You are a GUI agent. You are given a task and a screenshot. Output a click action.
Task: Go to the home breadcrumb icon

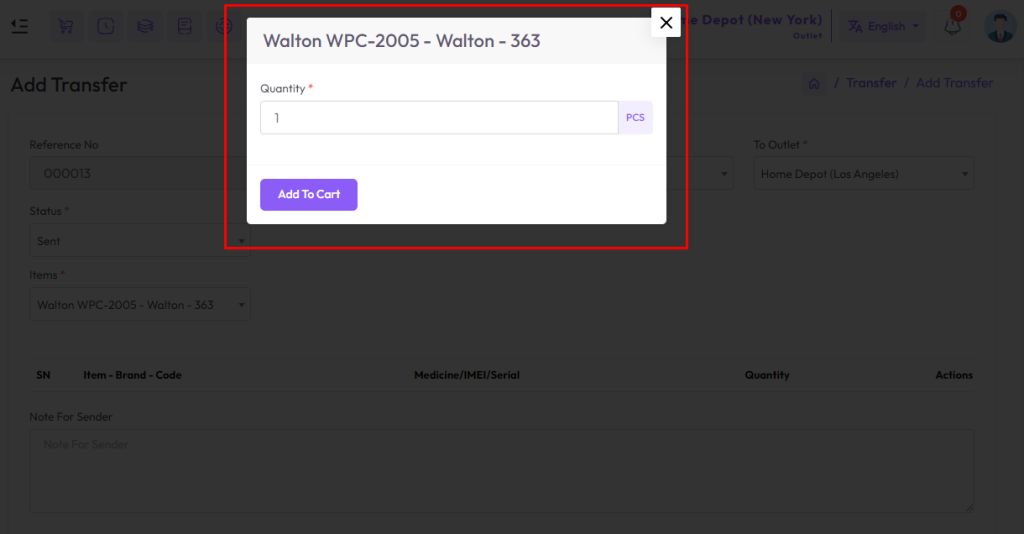[814, 84]
